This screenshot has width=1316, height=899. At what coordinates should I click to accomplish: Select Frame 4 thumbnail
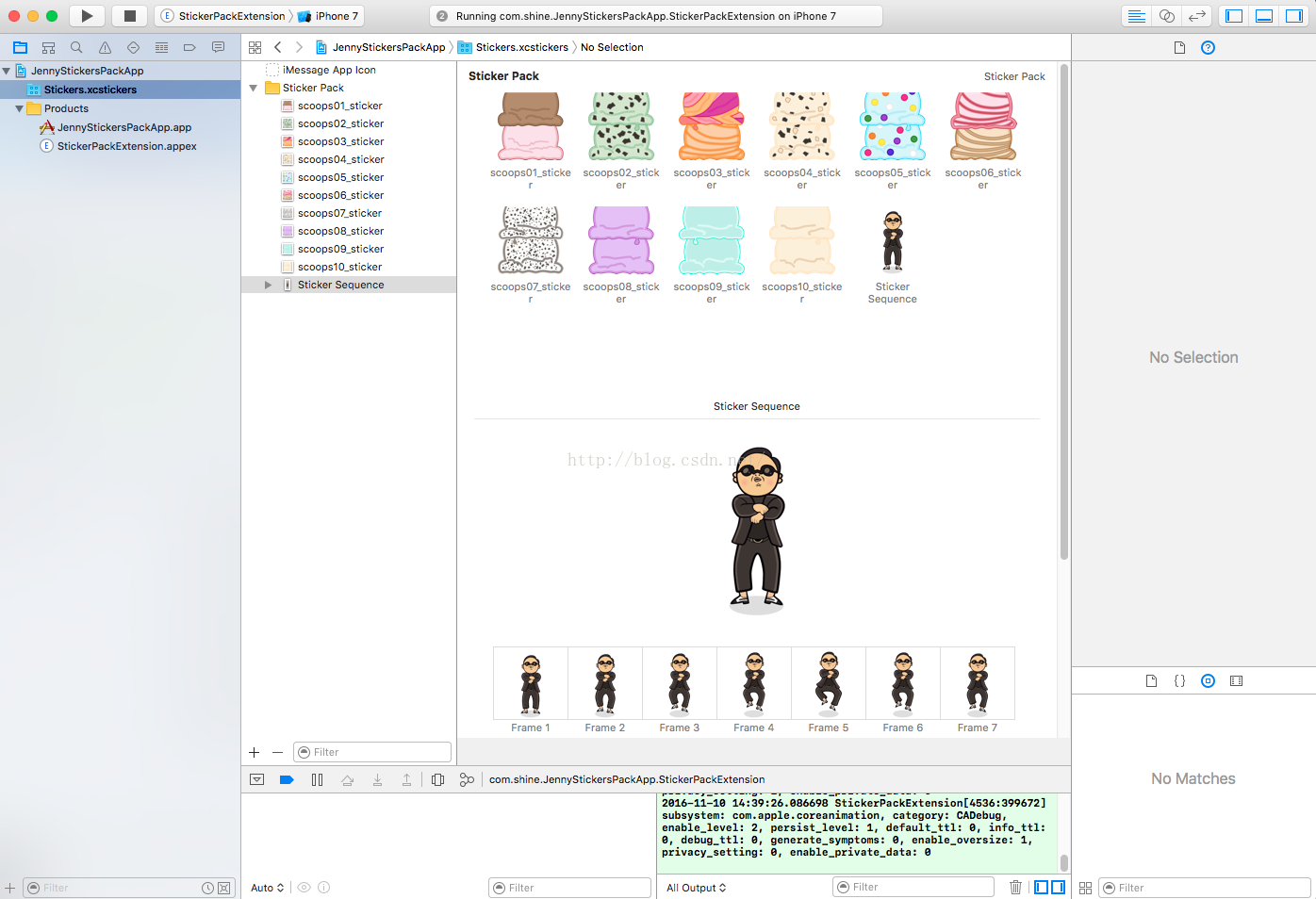tap(754, 684)
